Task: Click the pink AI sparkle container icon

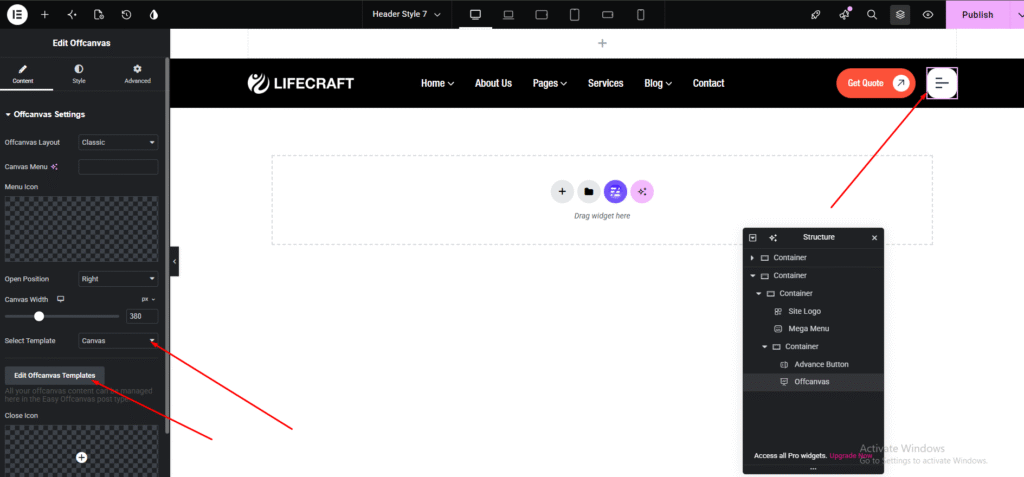Action: tap(642, 191)
